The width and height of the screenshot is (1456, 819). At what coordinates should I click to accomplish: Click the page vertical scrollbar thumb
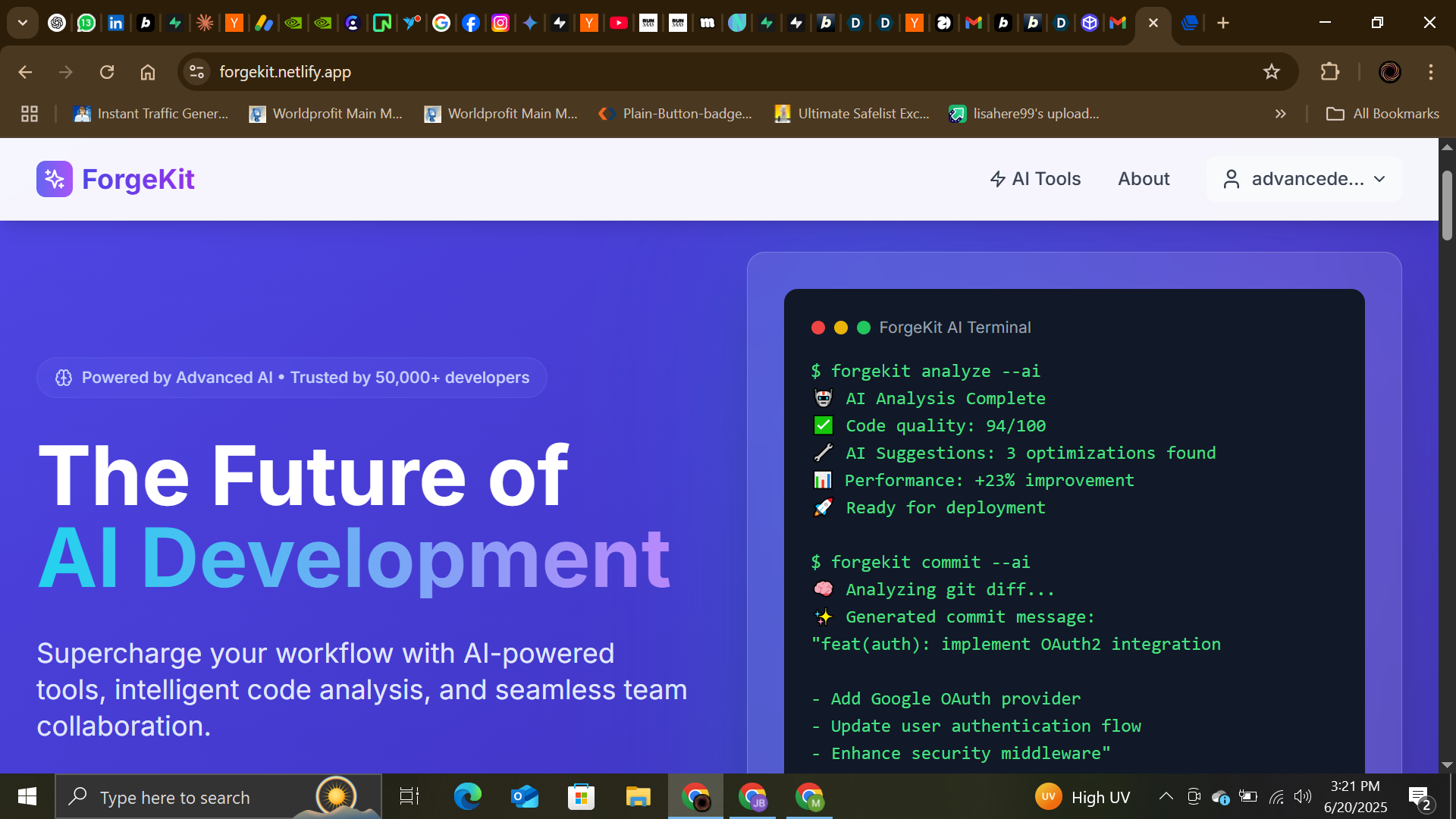[1447, 205]
